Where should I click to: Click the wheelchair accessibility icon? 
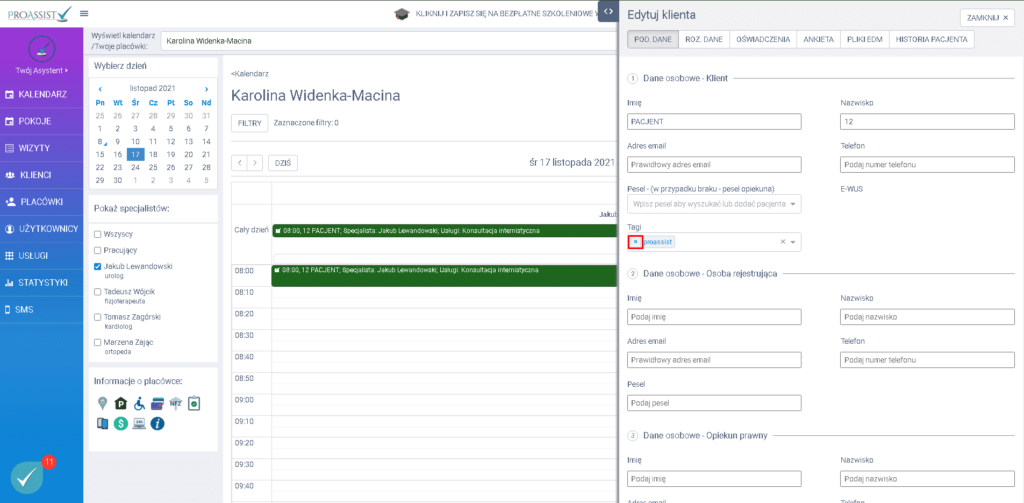[139, 404]
